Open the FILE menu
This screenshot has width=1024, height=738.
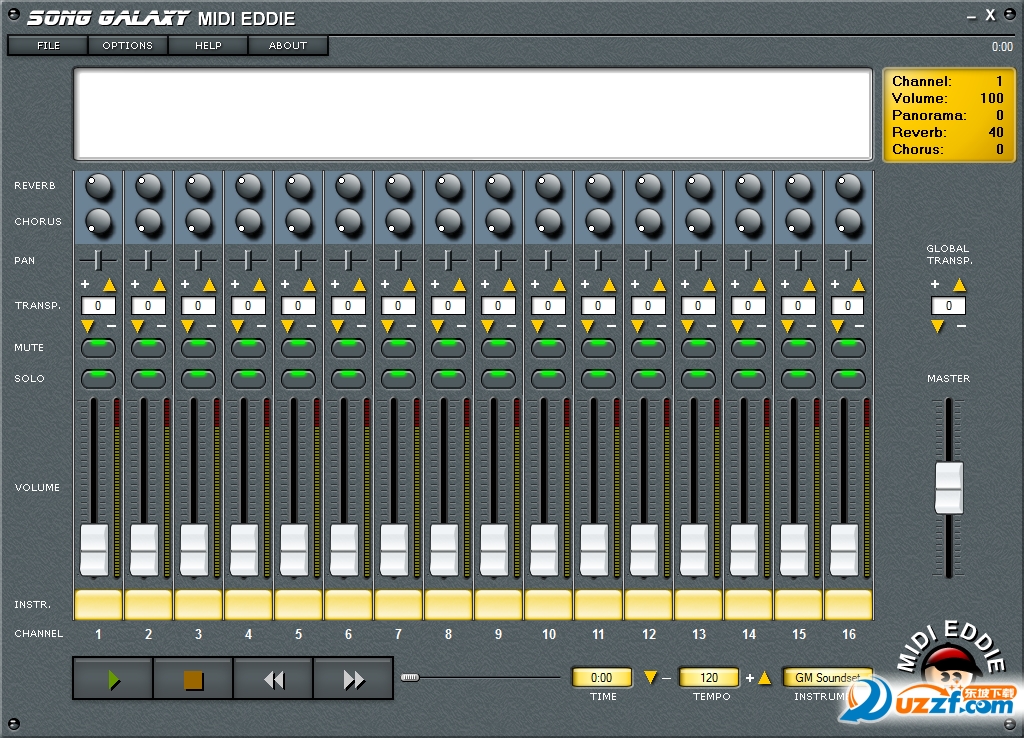click(x=48, y=46)
